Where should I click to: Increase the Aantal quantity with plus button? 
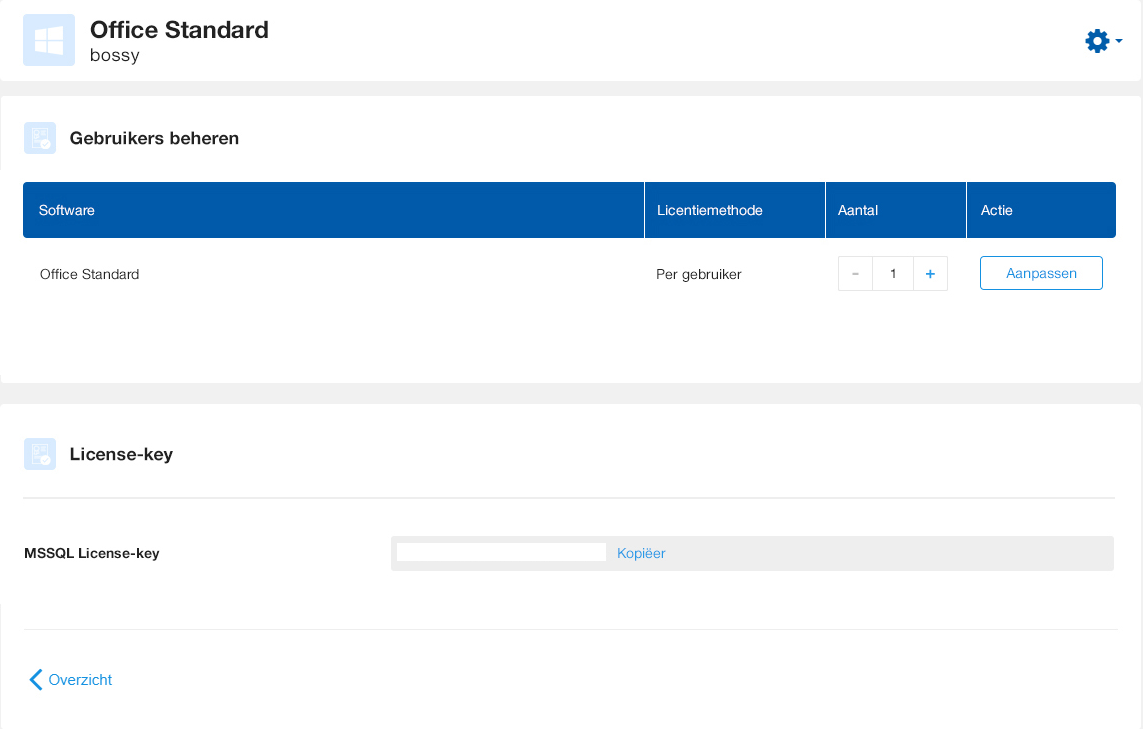tap(930, 273)
